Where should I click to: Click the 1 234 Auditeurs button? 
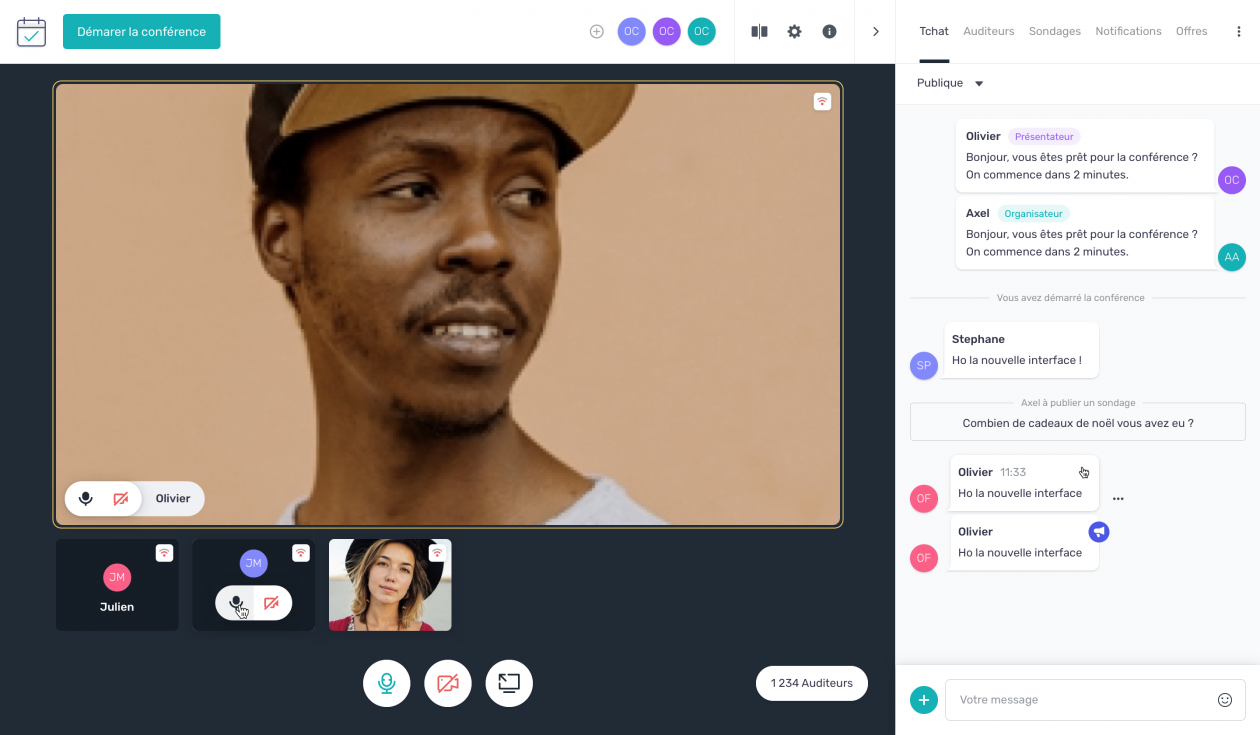pyautogui.click(x=811, y=683)
